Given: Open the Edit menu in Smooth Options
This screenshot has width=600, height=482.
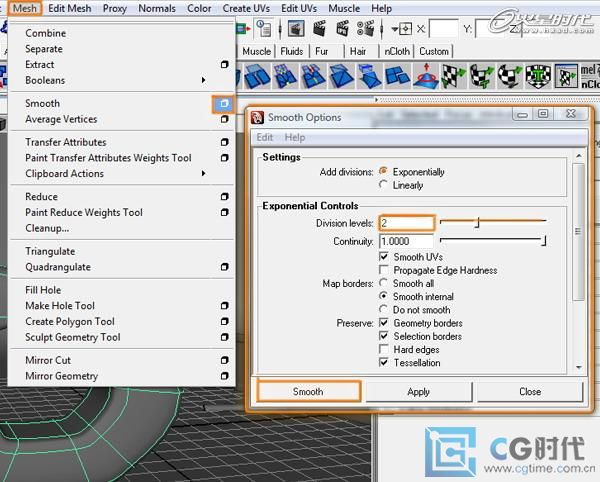Looking at the screenshot, I should [265, 137].
